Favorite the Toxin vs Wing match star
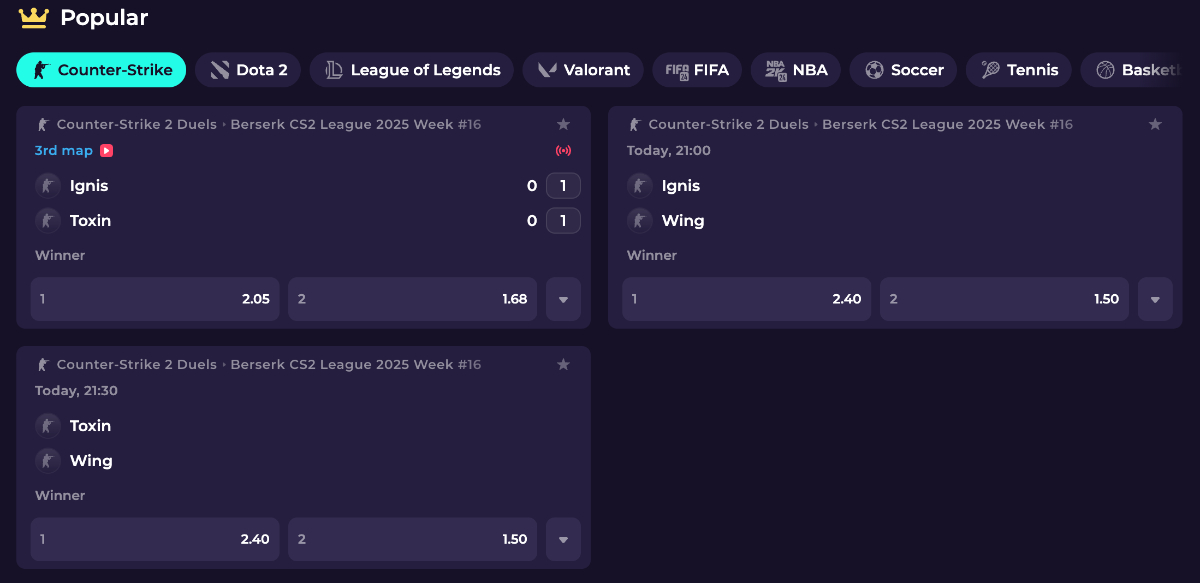 point(563,364)
